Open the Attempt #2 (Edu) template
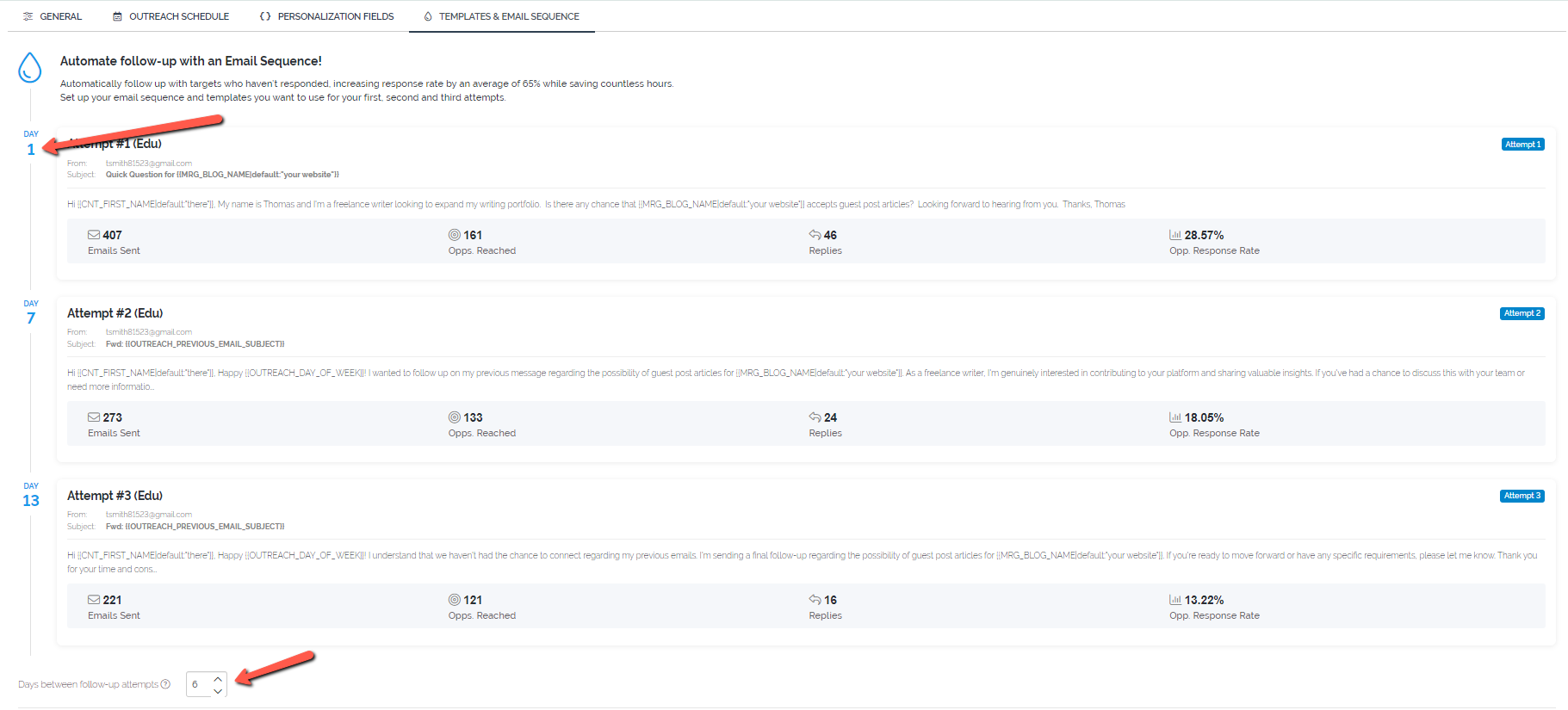This screenshot has width=1568, height=710. (x=115, y=313)
